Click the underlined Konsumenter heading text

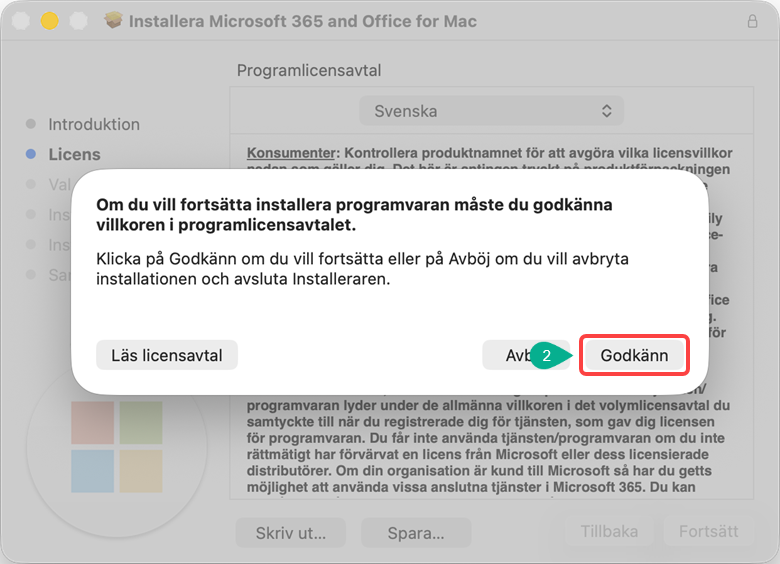click(290, 153)
